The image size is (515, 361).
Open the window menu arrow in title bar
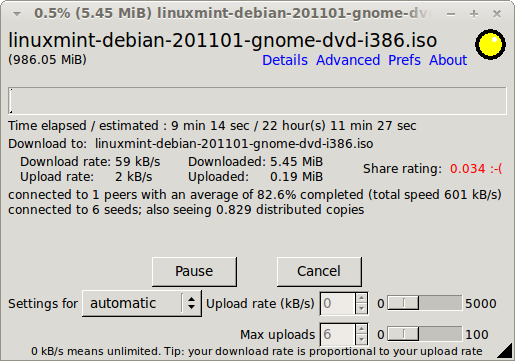coord(17,14)
